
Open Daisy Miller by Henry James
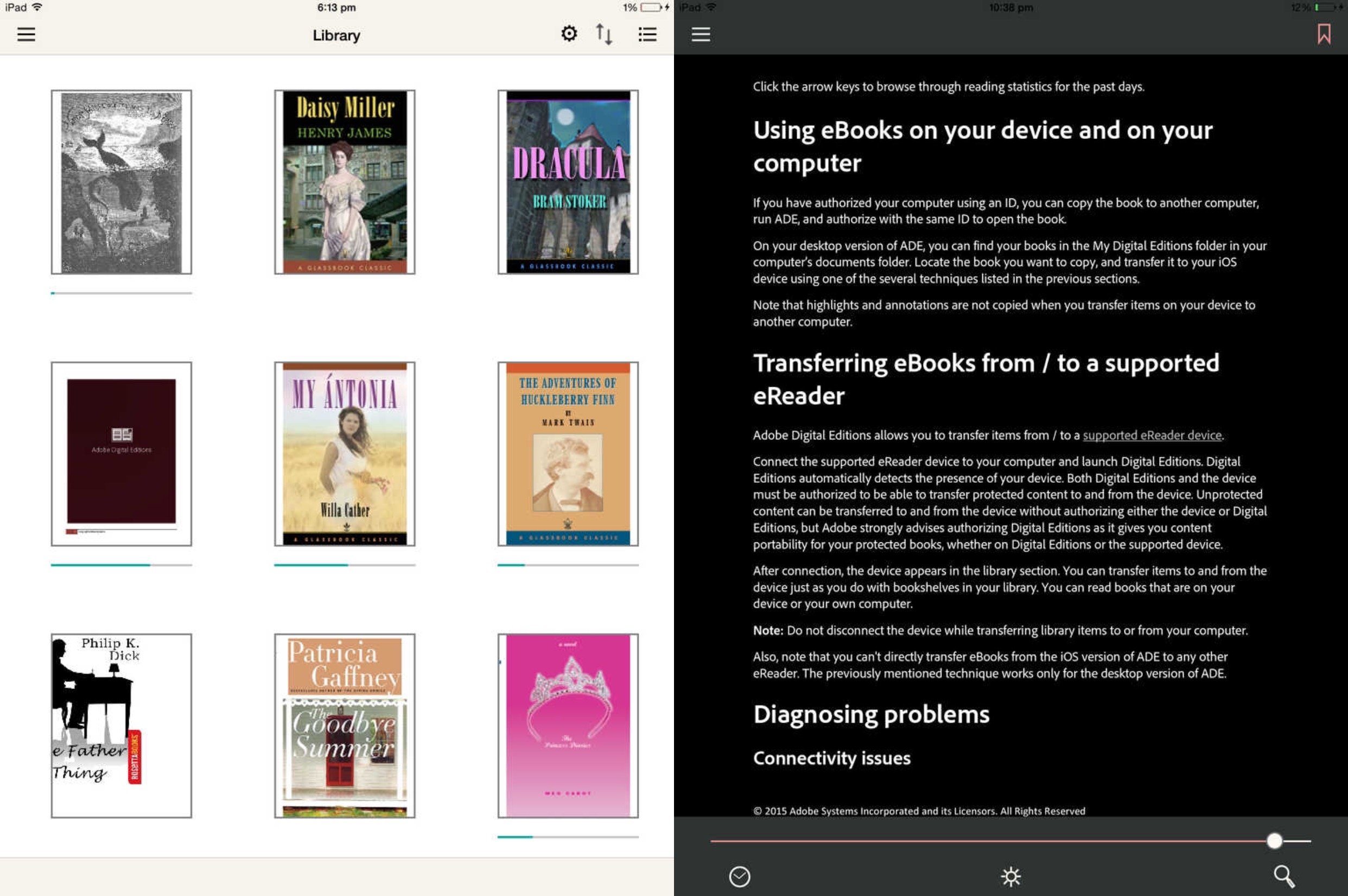345,182
